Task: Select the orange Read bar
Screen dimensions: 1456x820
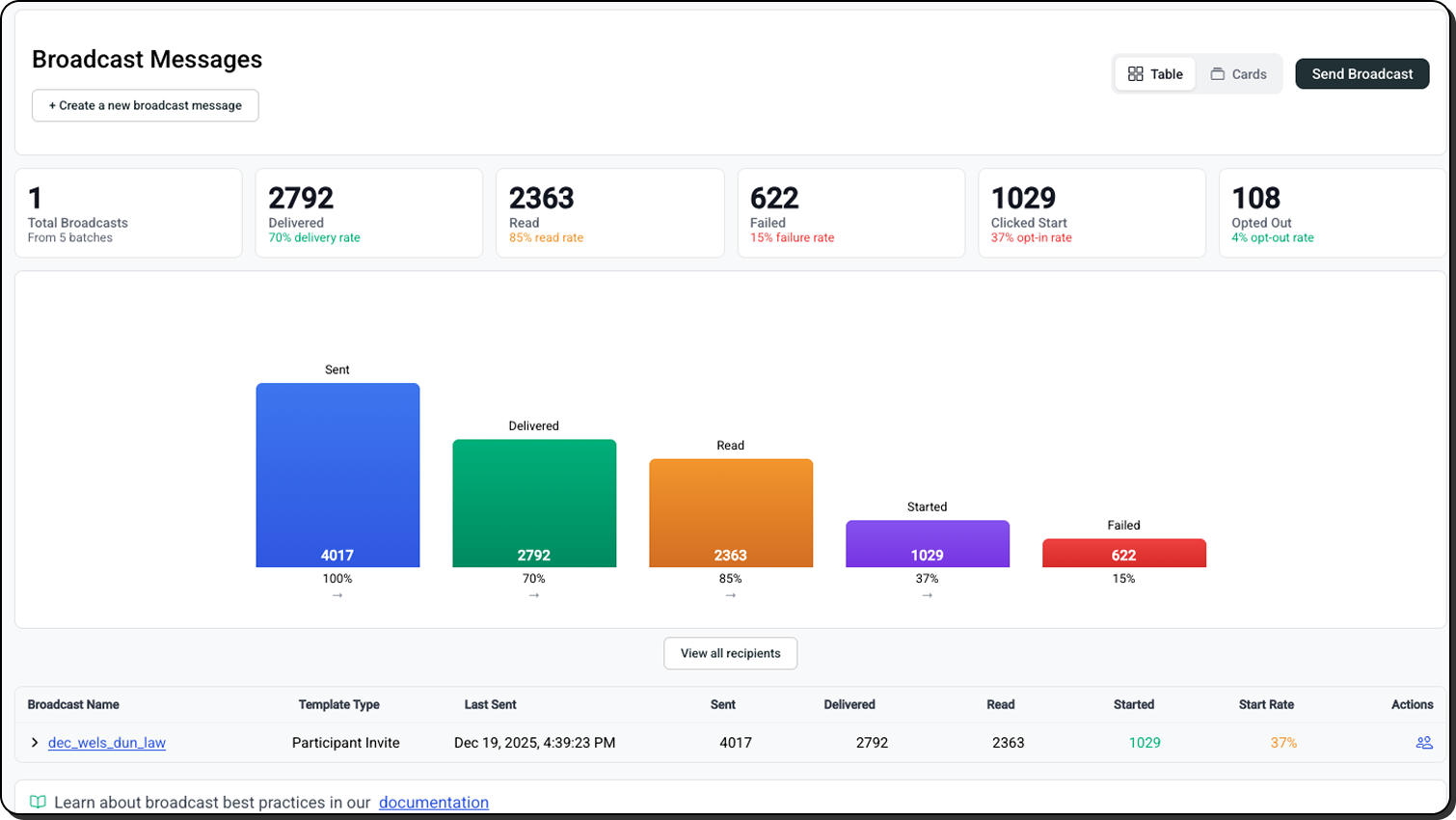Action: click(x=731, y=511)
